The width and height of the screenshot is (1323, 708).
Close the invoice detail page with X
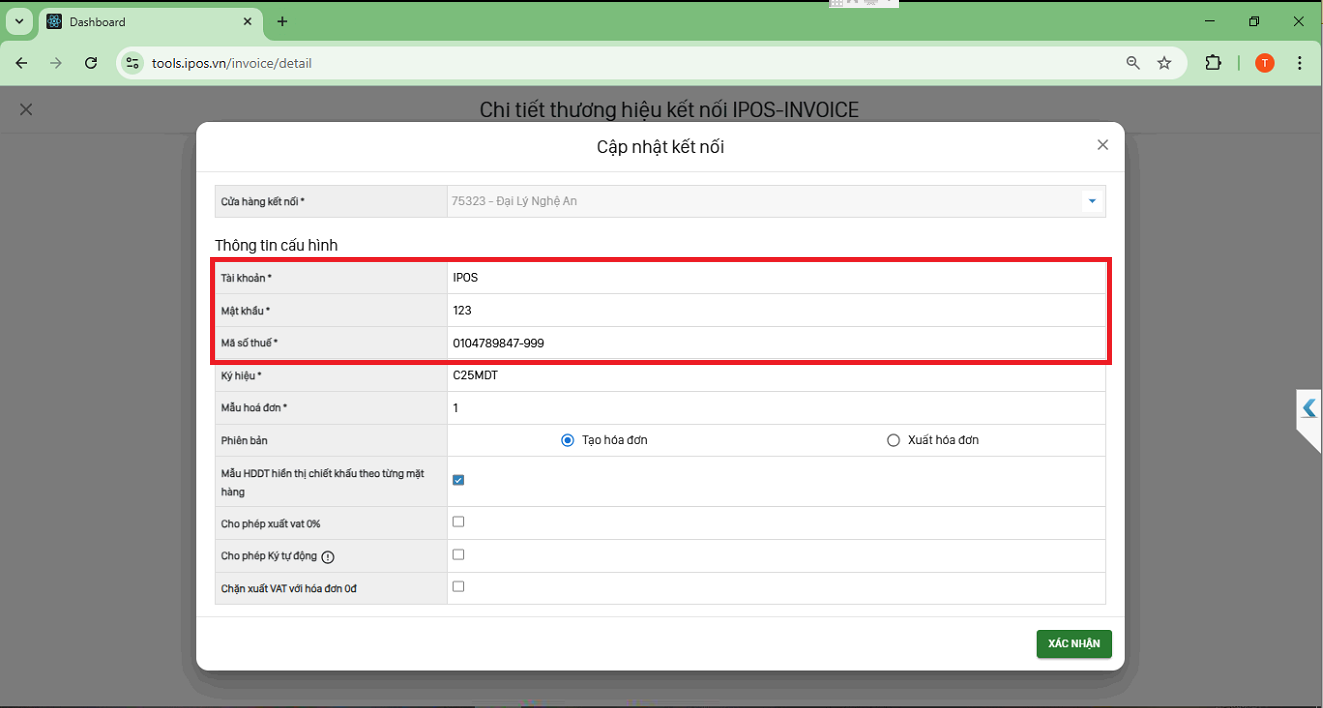(27, 109)
